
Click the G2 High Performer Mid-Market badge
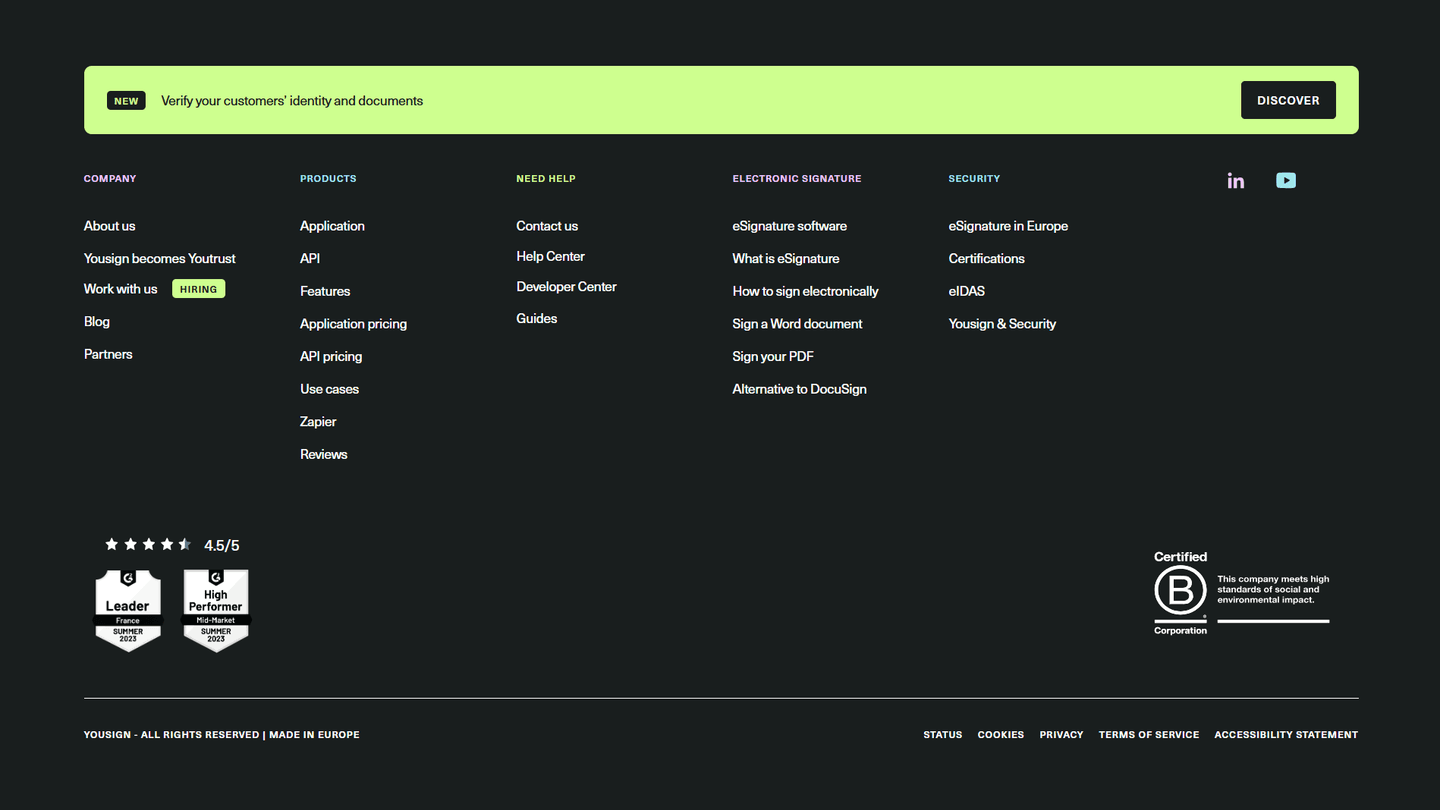point(216,611)
